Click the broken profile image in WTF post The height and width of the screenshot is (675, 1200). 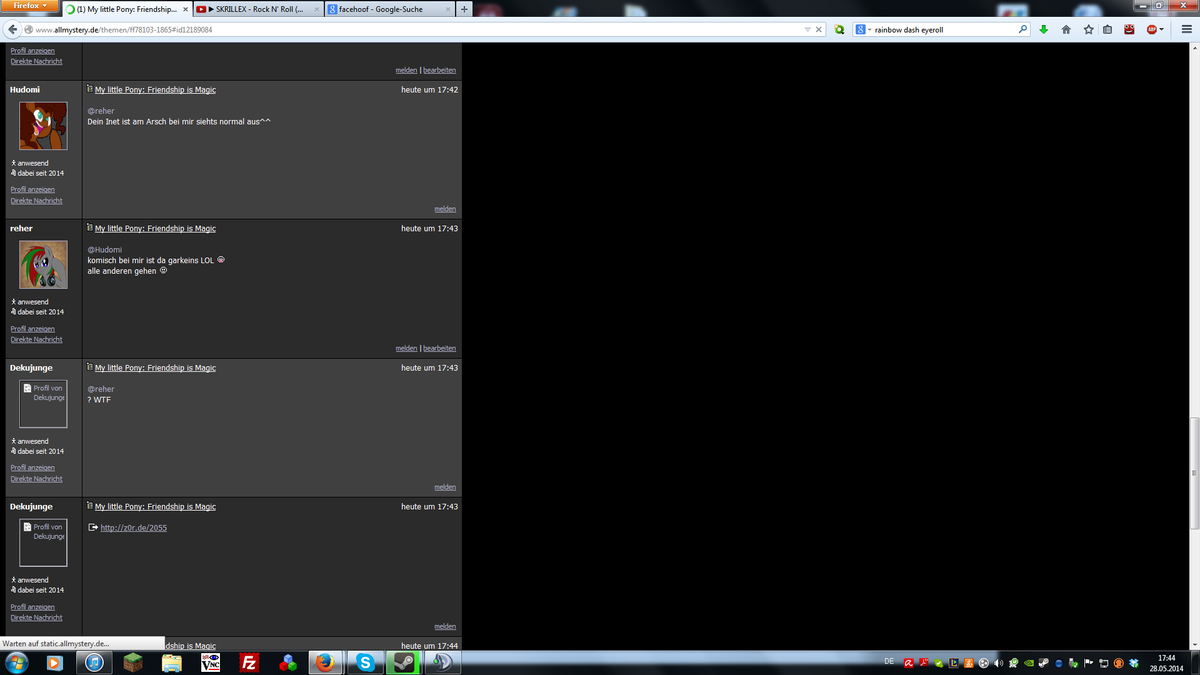click(x=43, y=404)
